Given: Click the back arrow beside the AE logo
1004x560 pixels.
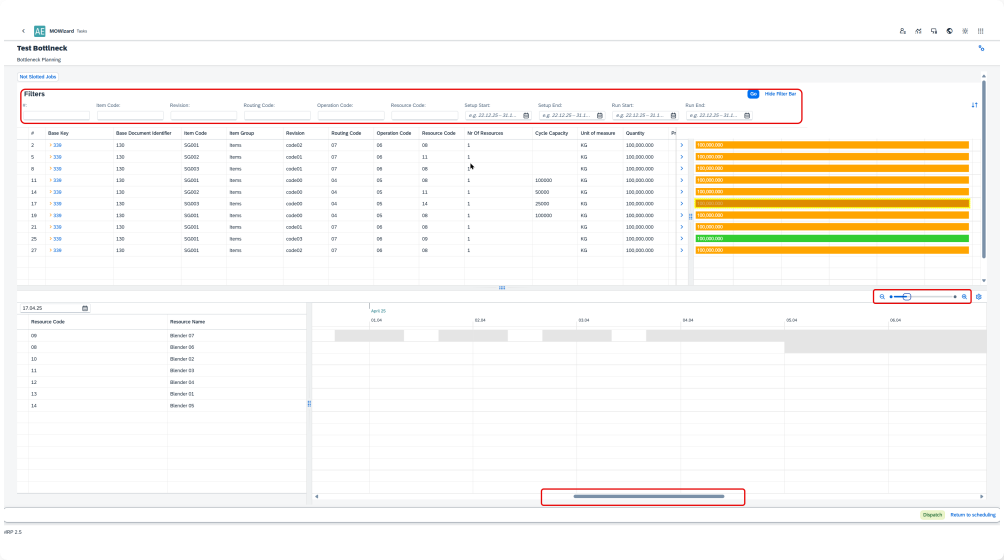Looking at the screenshot, I should pos(23,31).
